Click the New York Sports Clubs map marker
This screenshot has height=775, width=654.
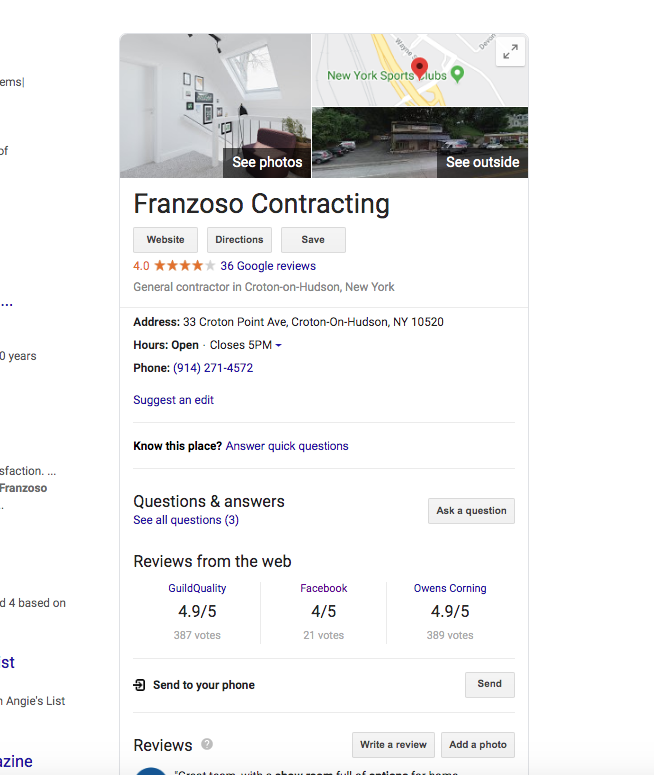click(x=457, y=74)
